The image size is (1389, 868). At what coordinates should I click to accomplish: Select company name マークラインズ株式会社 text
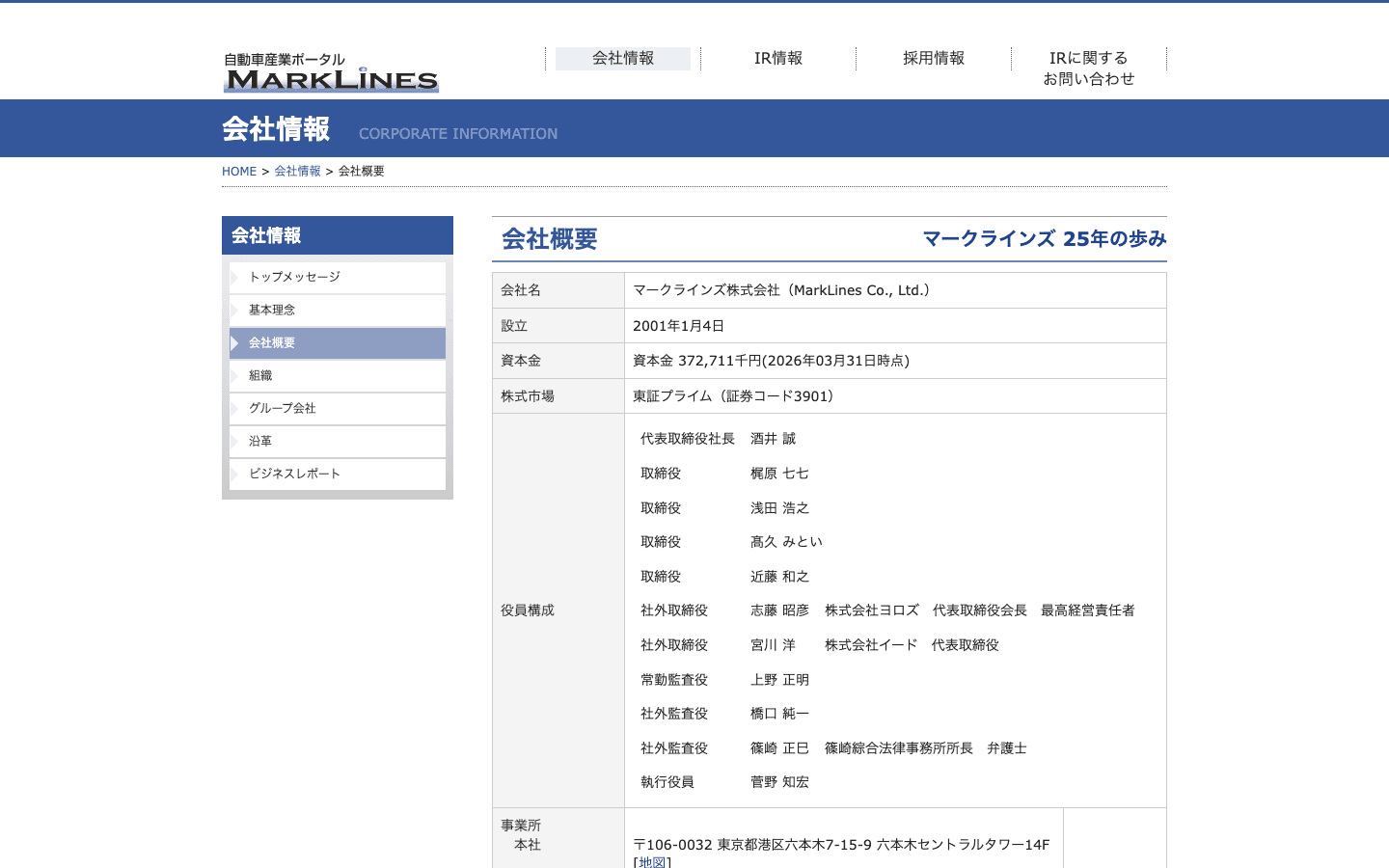pos(781,290)
